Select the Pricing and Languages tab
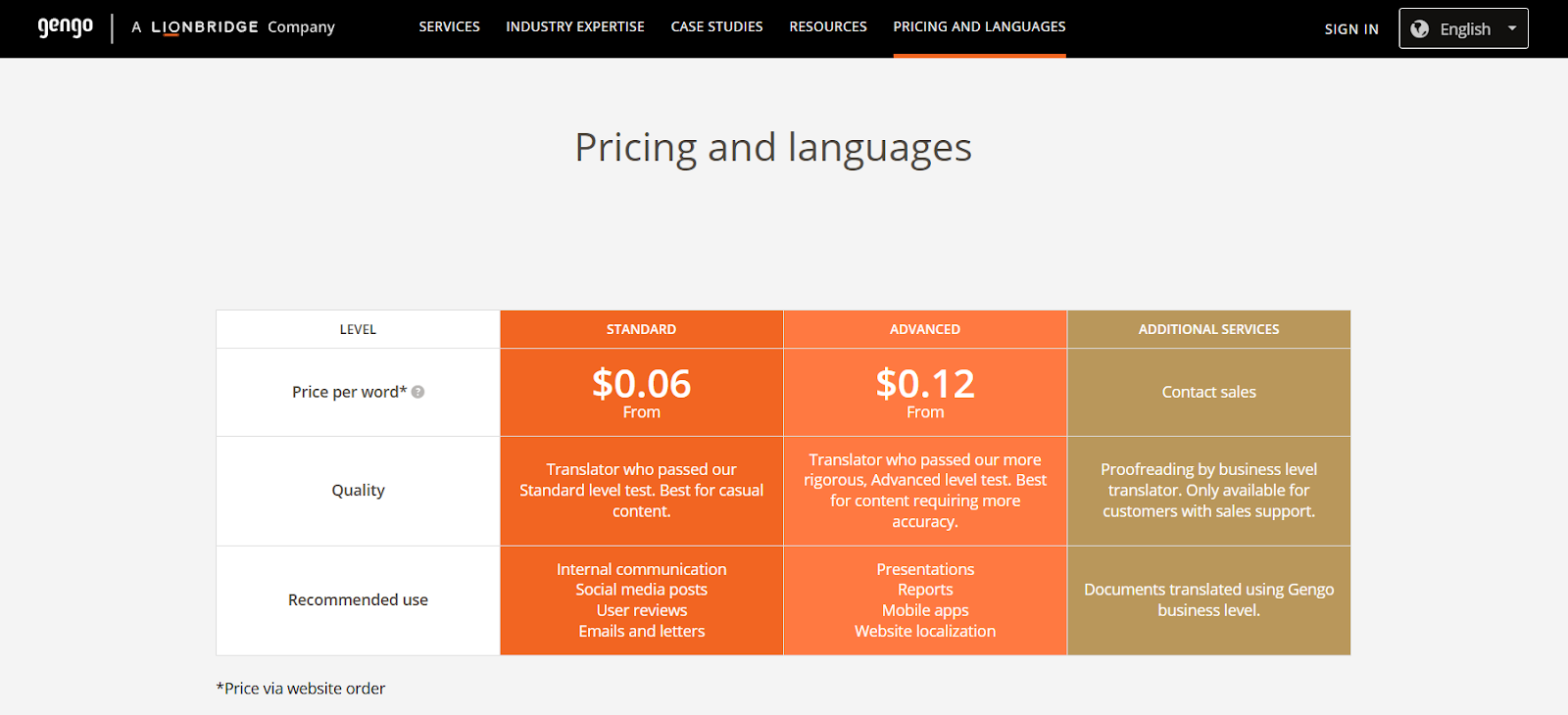Viewport: 1568px width, 715px height. pyautogui.click(x=979, y=26)
